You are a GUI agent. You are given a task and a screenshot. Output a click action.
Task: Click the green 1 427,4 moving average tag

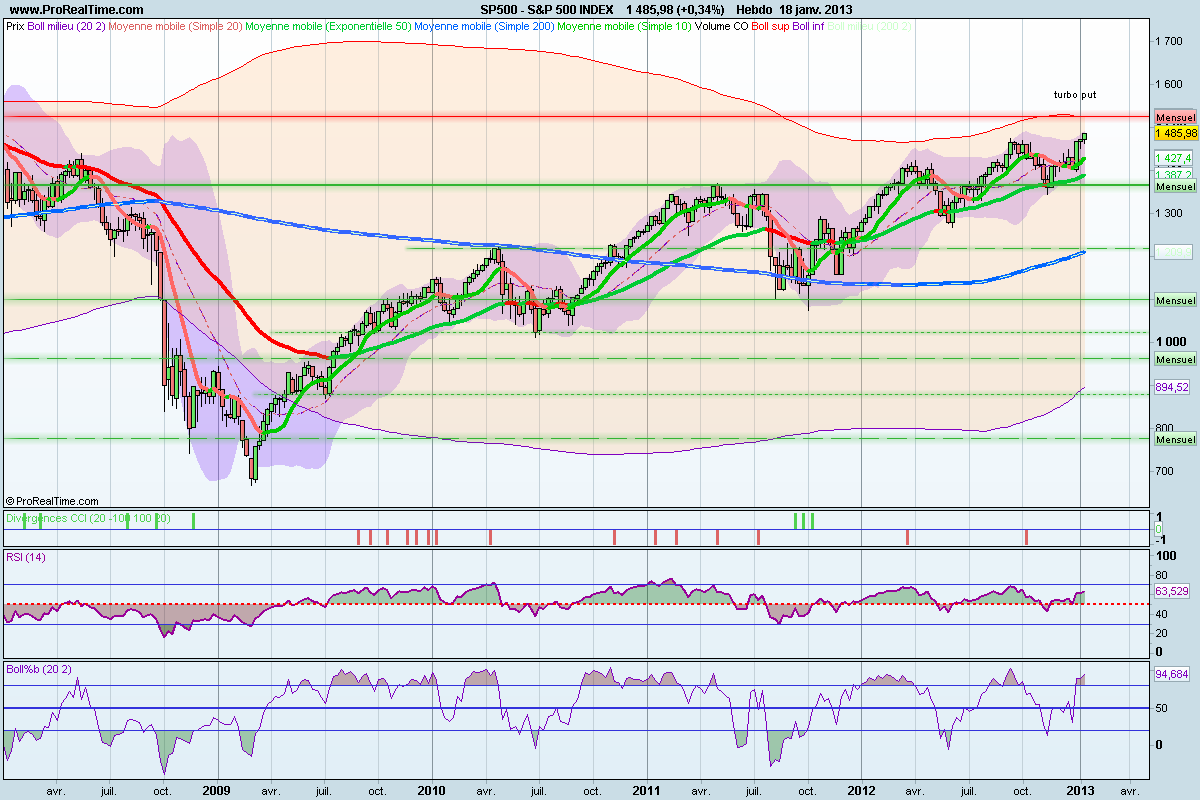pyautogui.click(x=1172, y=158)
